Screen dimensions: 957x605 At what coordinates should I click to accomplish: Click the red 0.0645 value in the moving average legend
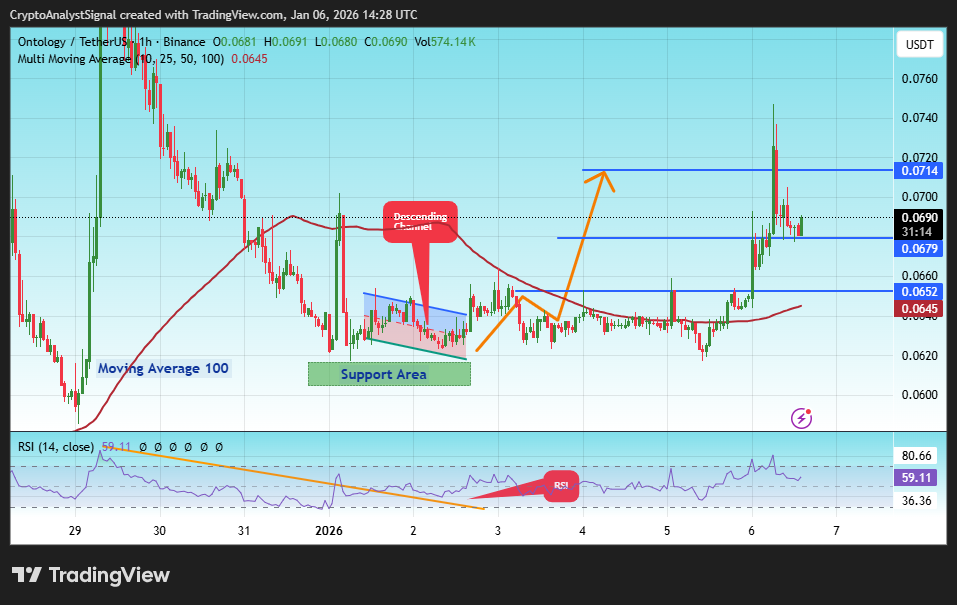click(249, 59)
